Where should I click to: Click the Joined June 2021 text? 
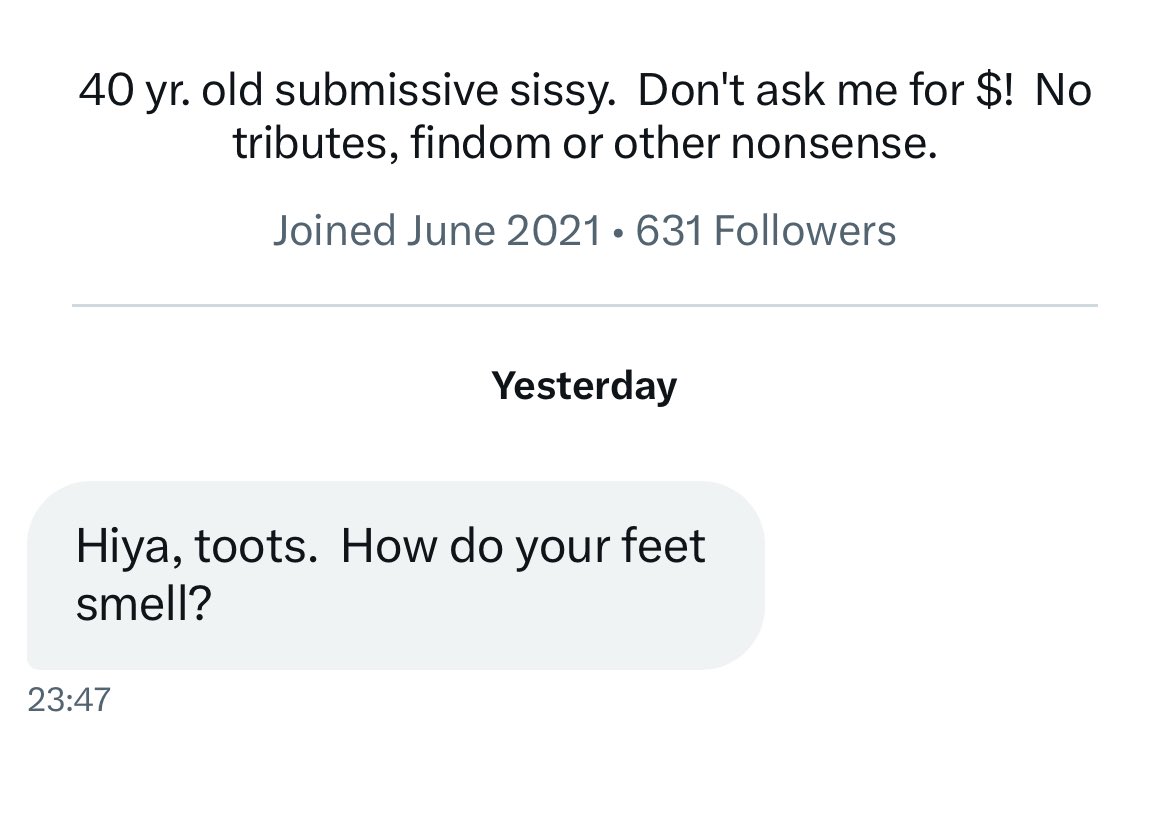click(x=437, y=231)
